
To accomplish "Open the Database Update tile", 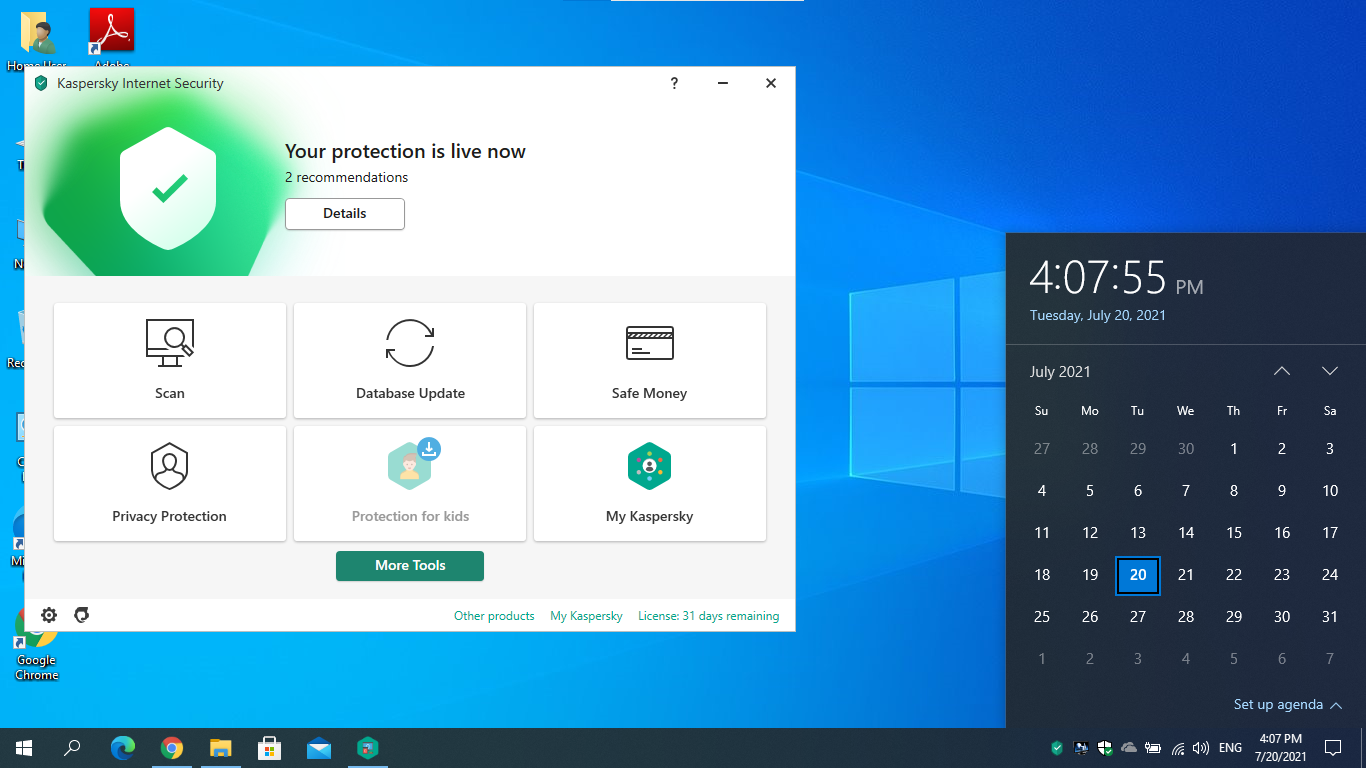I will click(x=410, y=360).
